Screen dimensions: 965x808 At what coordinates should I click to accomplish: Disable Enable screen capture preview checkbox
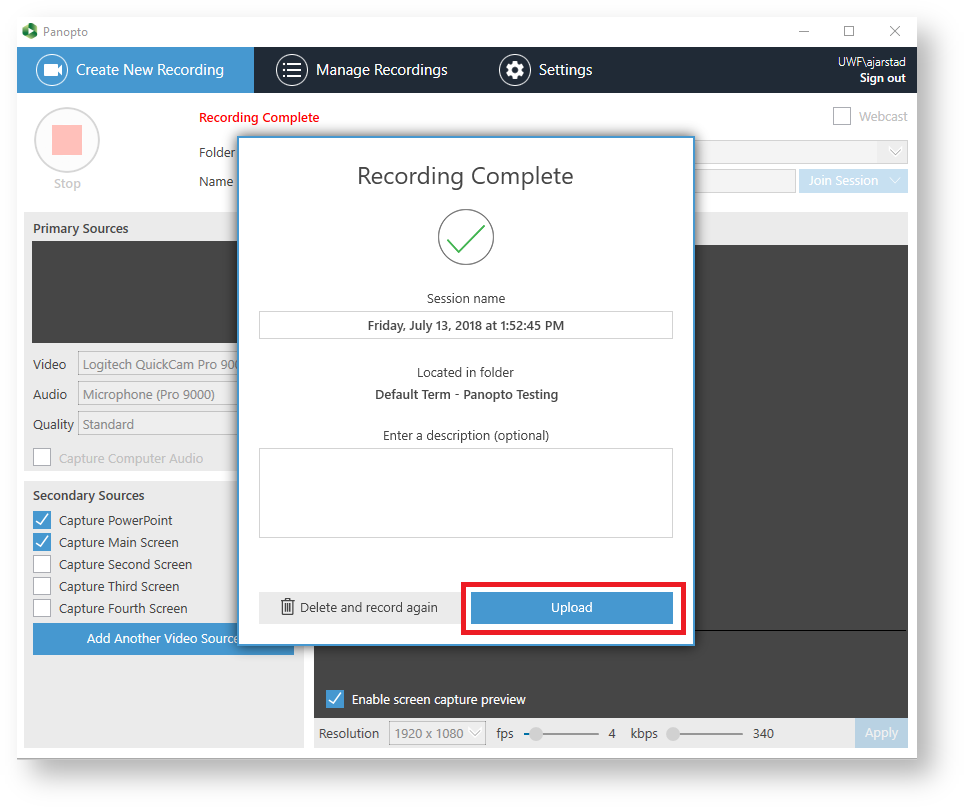click(x=335, y=699)
